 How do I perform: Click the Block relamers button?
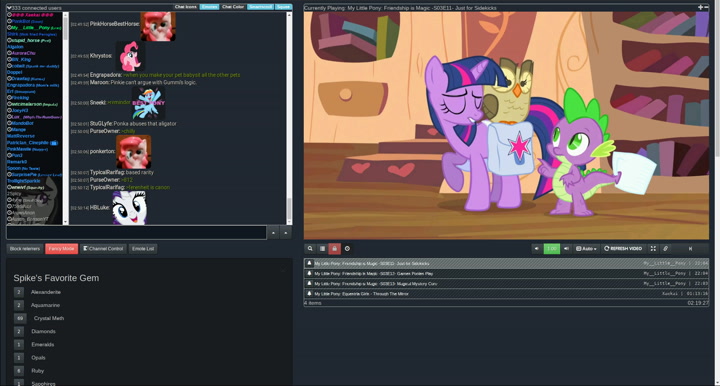(25, 249)
